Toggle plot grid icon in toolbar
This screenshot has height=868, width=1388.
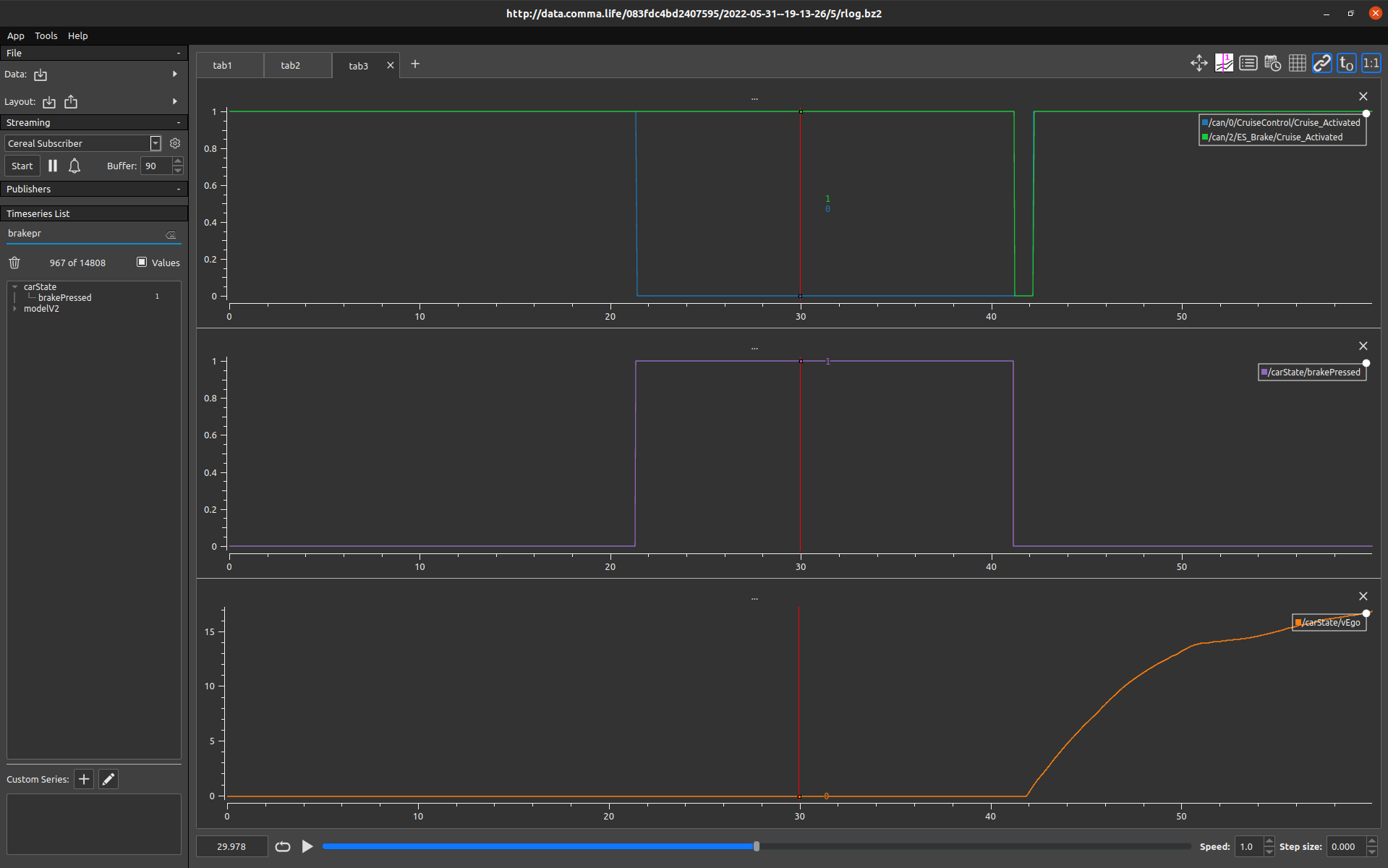point(1298,64)
